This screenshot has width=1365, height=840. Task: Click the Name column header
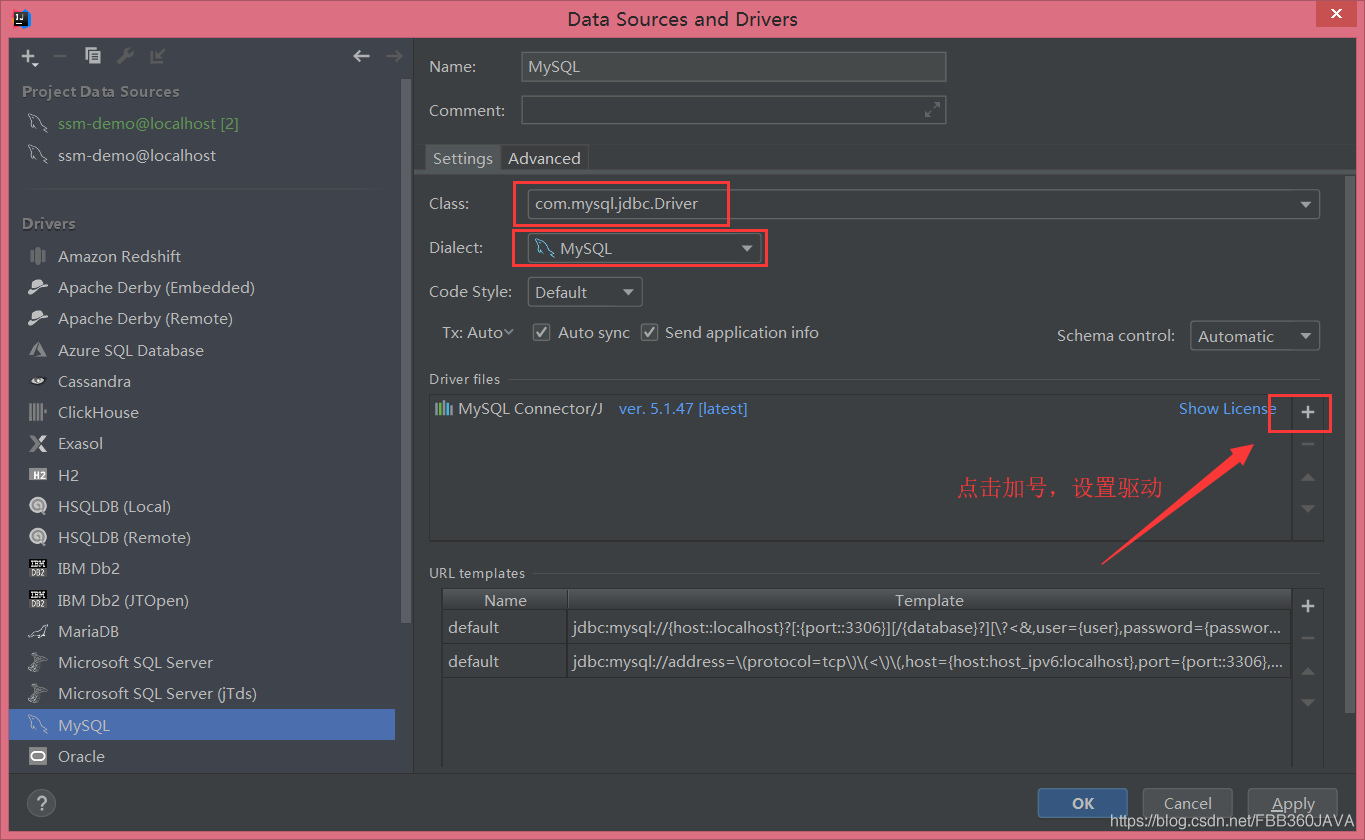tap(505, 600)
